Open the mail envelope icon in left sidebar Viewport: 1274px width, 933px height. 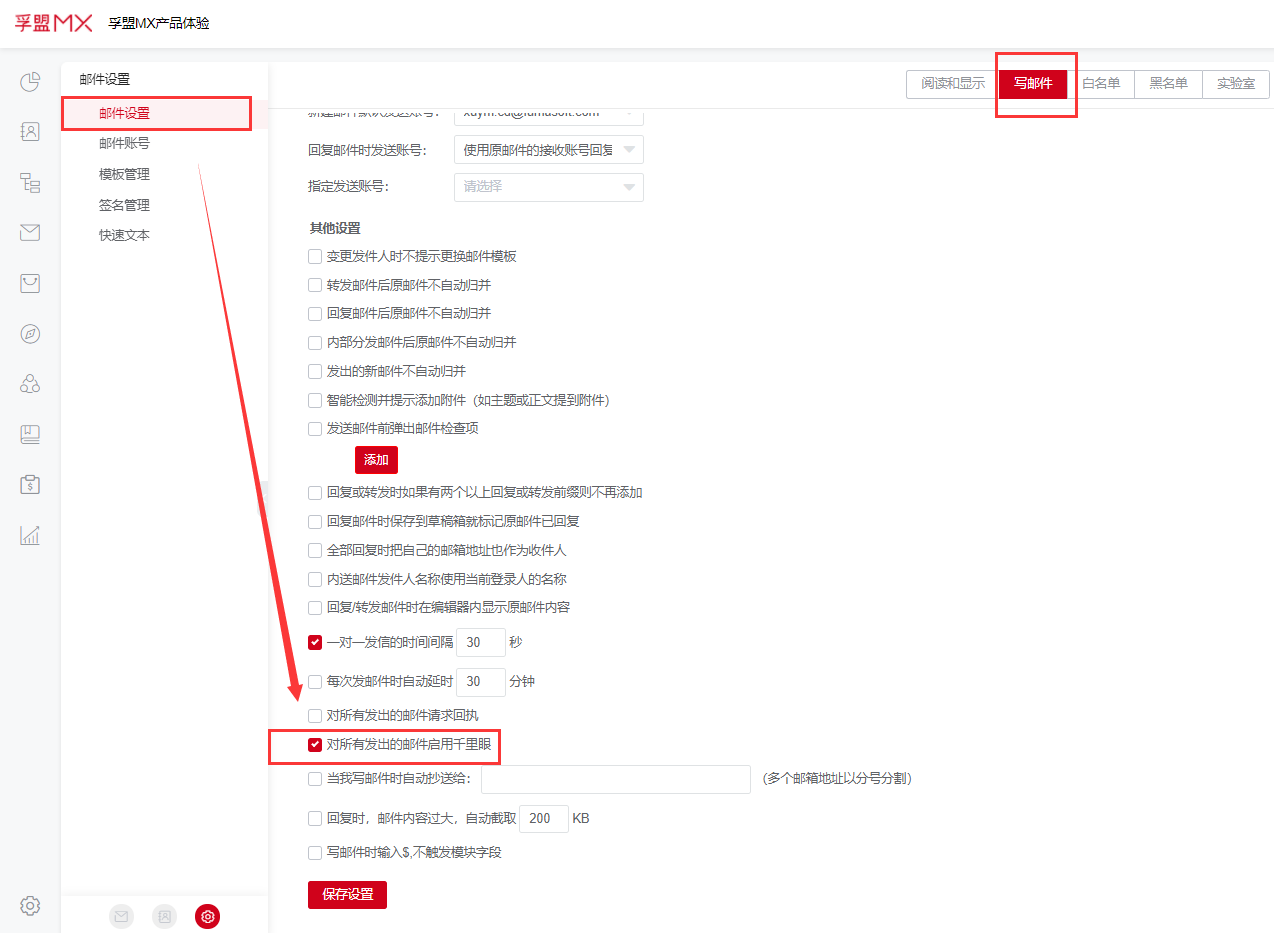tap(30, 233)
